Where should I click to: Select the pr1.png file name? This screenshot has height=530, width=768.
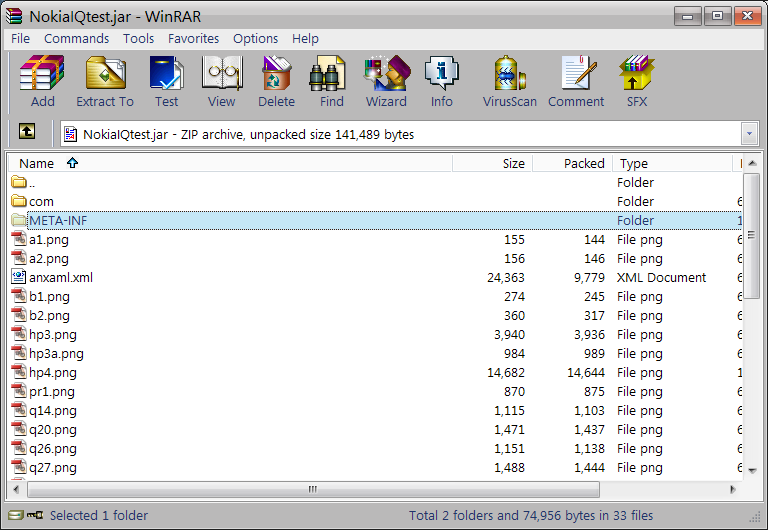click(x=52, y=392)
